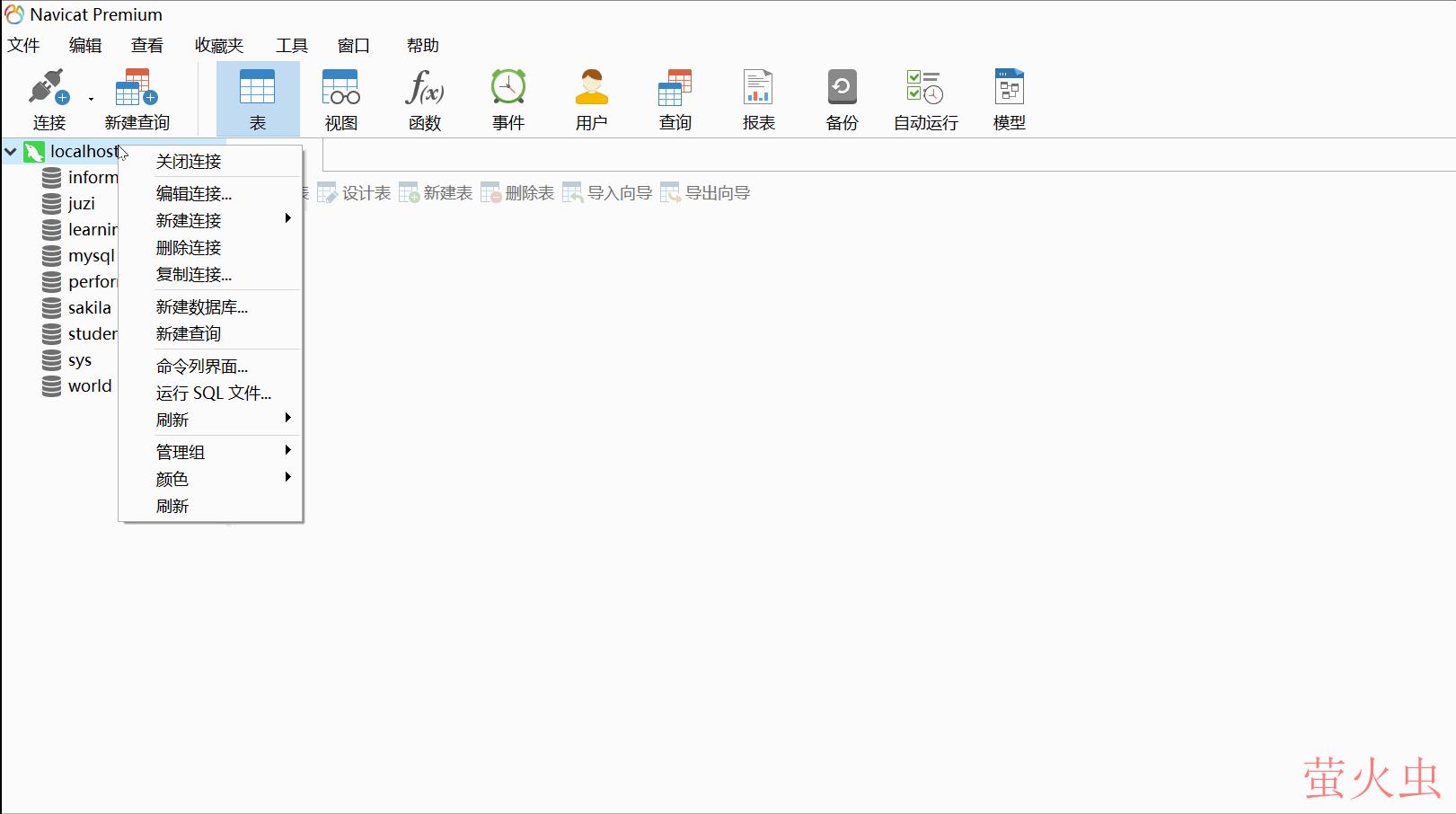Select the 报表 (Reports) icon
Image resolution: width=1456 pixels, height=814 pixels.
click(758, 97)
